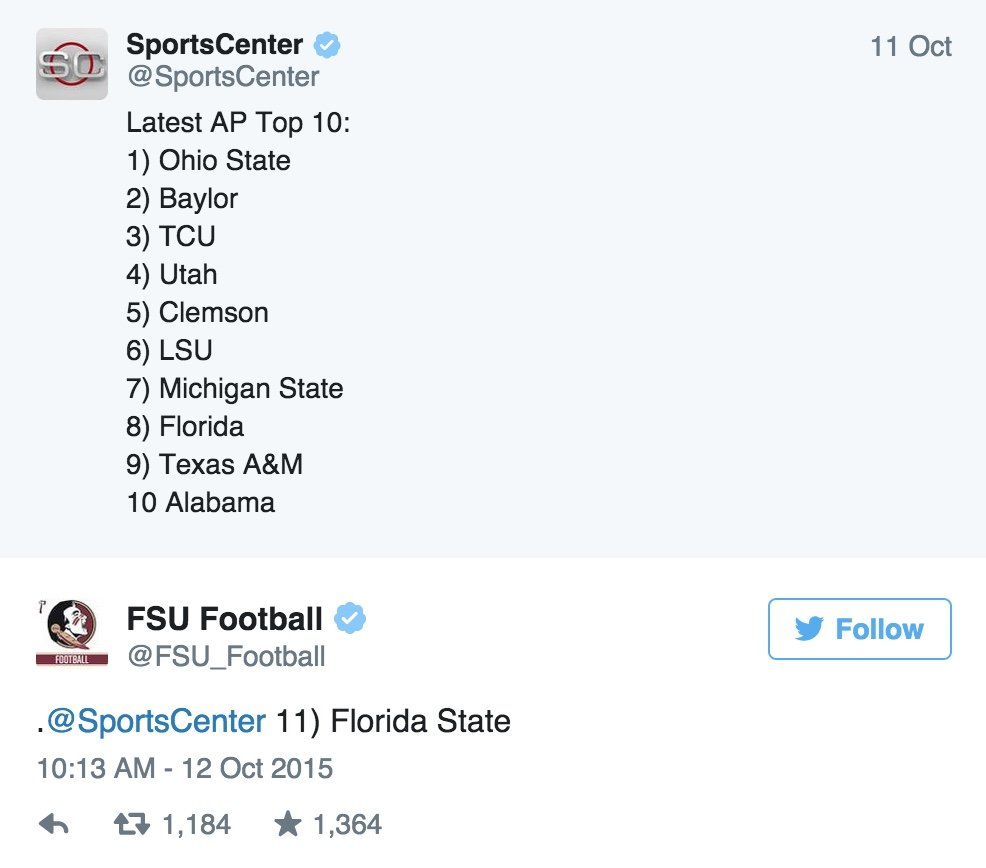
Task: Open the FSU Football avatar logo
Action: click(72, 632)
